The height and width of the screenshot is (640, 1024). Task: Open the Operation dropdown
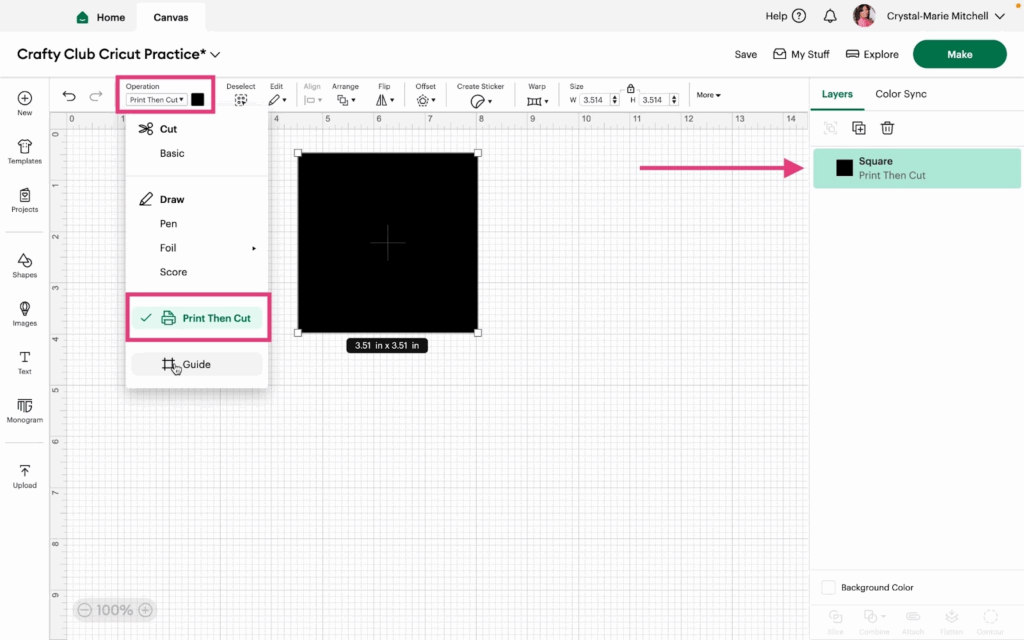tap(156, 100)
